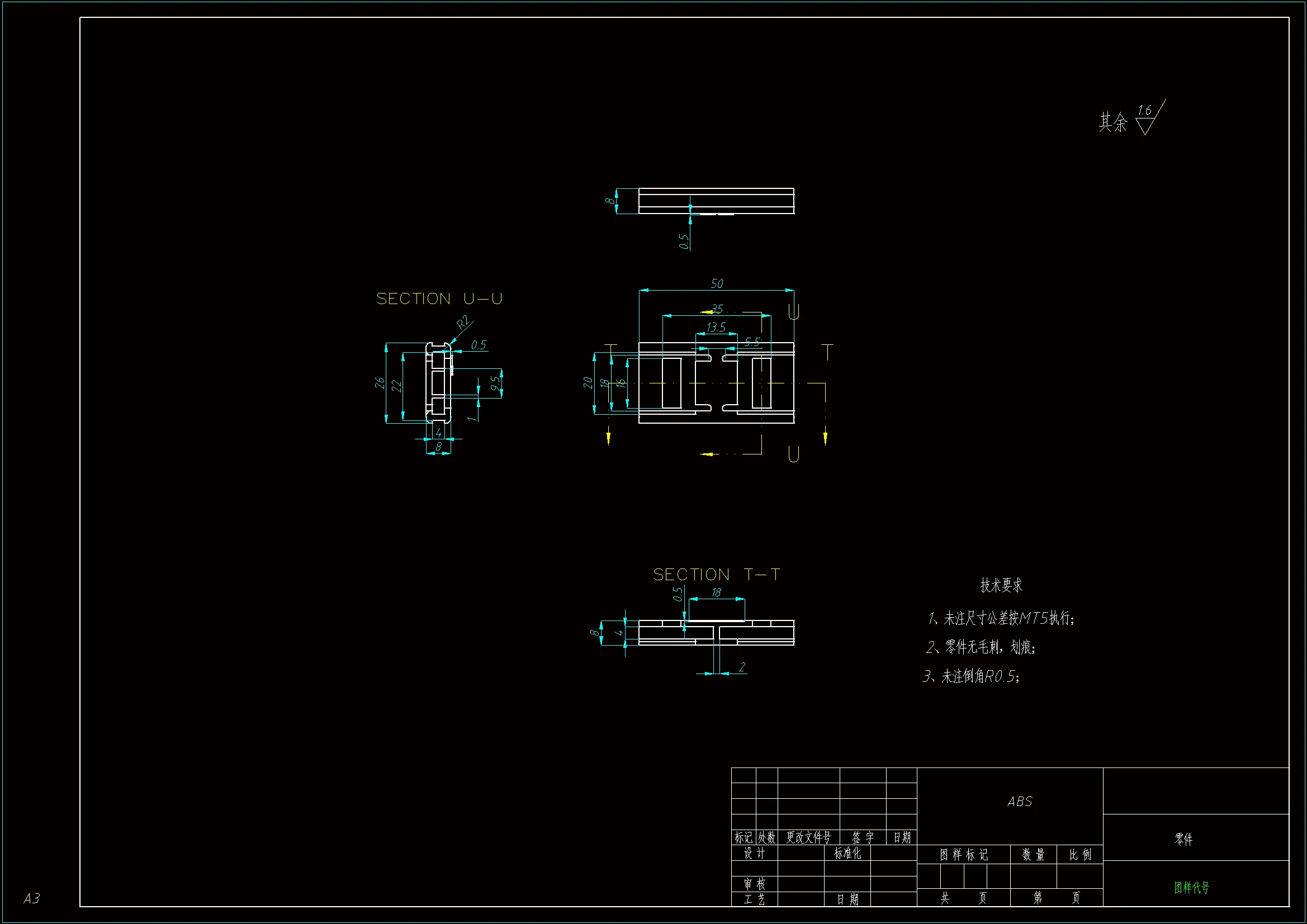Click the 零件 title block cell
The width and height of the screenshot is (1307, 924).
(1183, 839)
